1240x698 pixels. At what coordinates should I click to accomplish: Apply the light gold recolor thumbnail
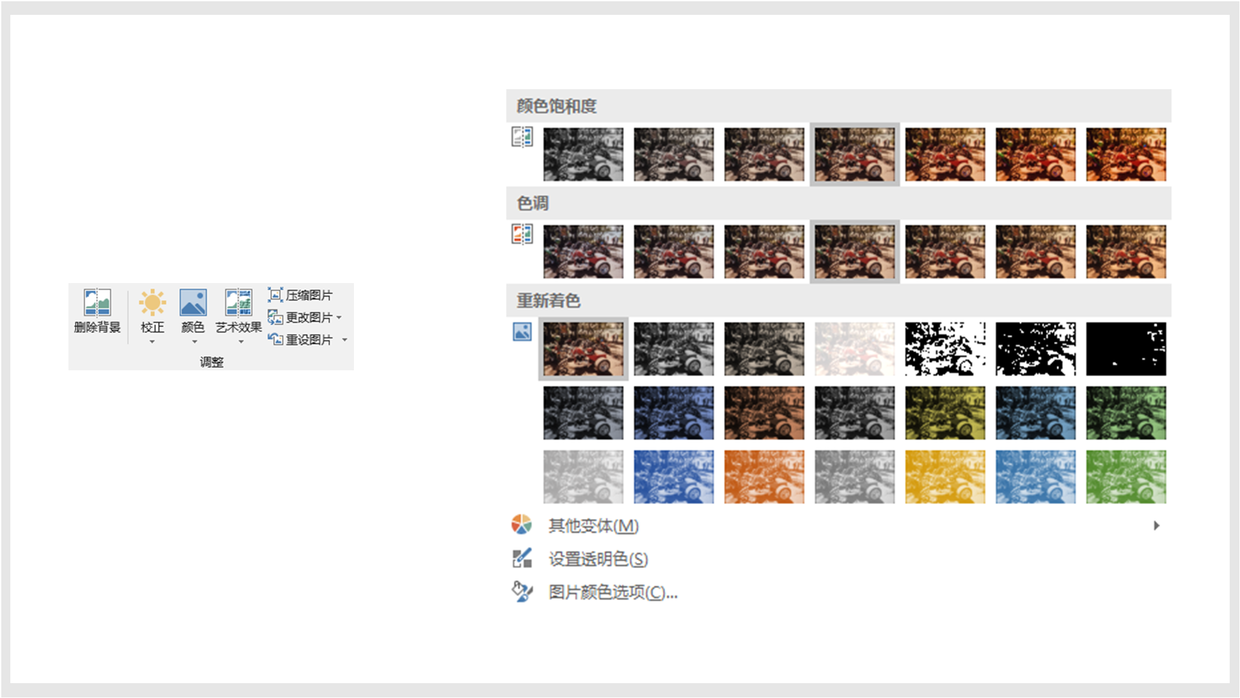[x=945, y=476]
